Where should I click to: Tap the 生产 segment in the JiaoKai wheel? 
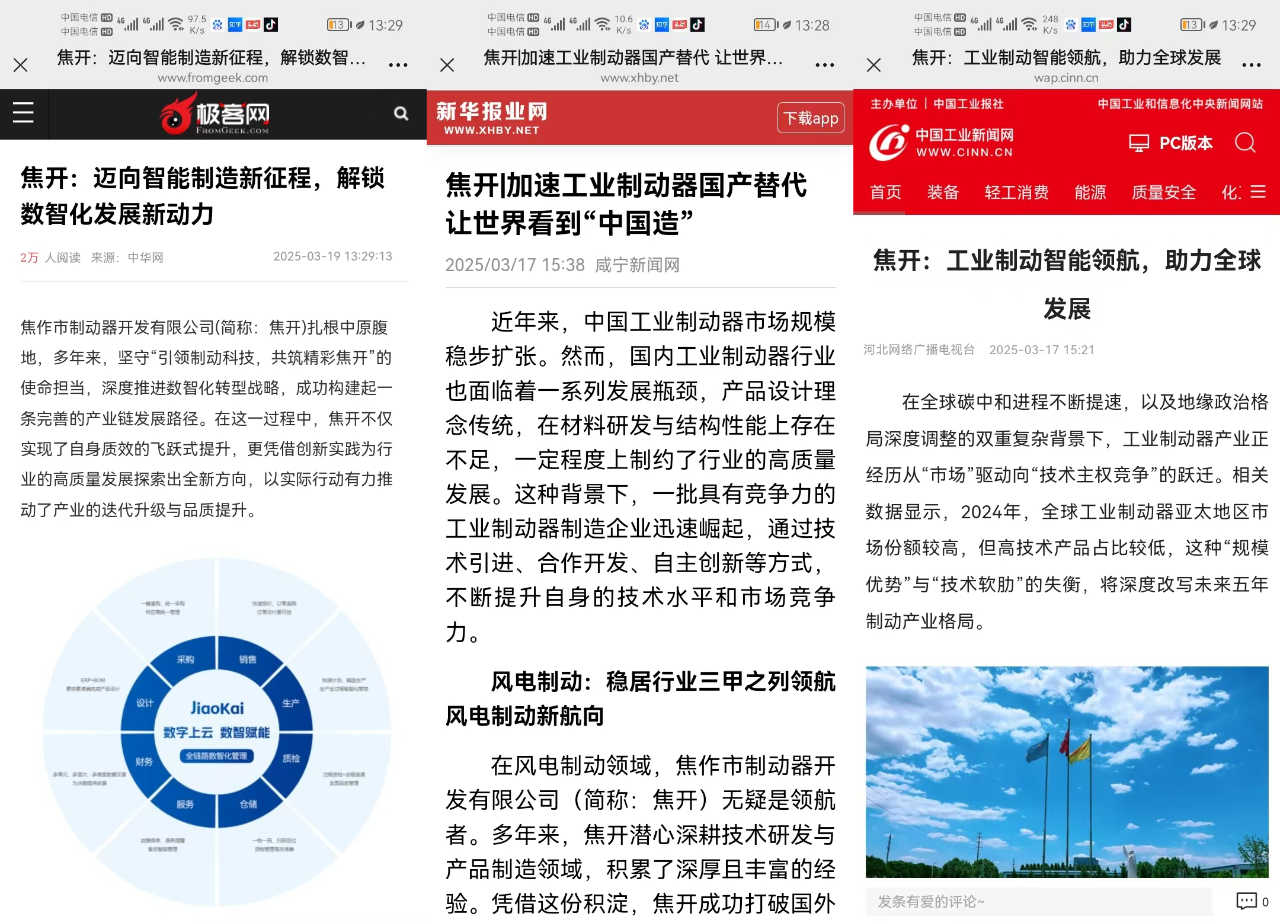pyautogui.click(x=290, y=703)
